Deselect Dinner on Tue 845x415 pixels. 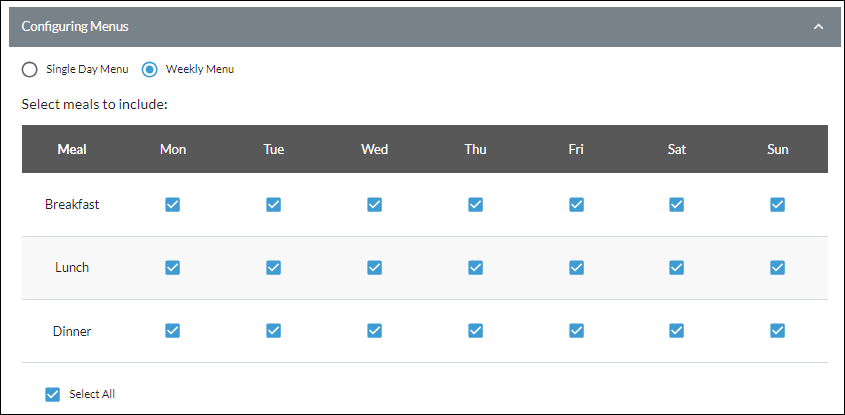(273, 331)
